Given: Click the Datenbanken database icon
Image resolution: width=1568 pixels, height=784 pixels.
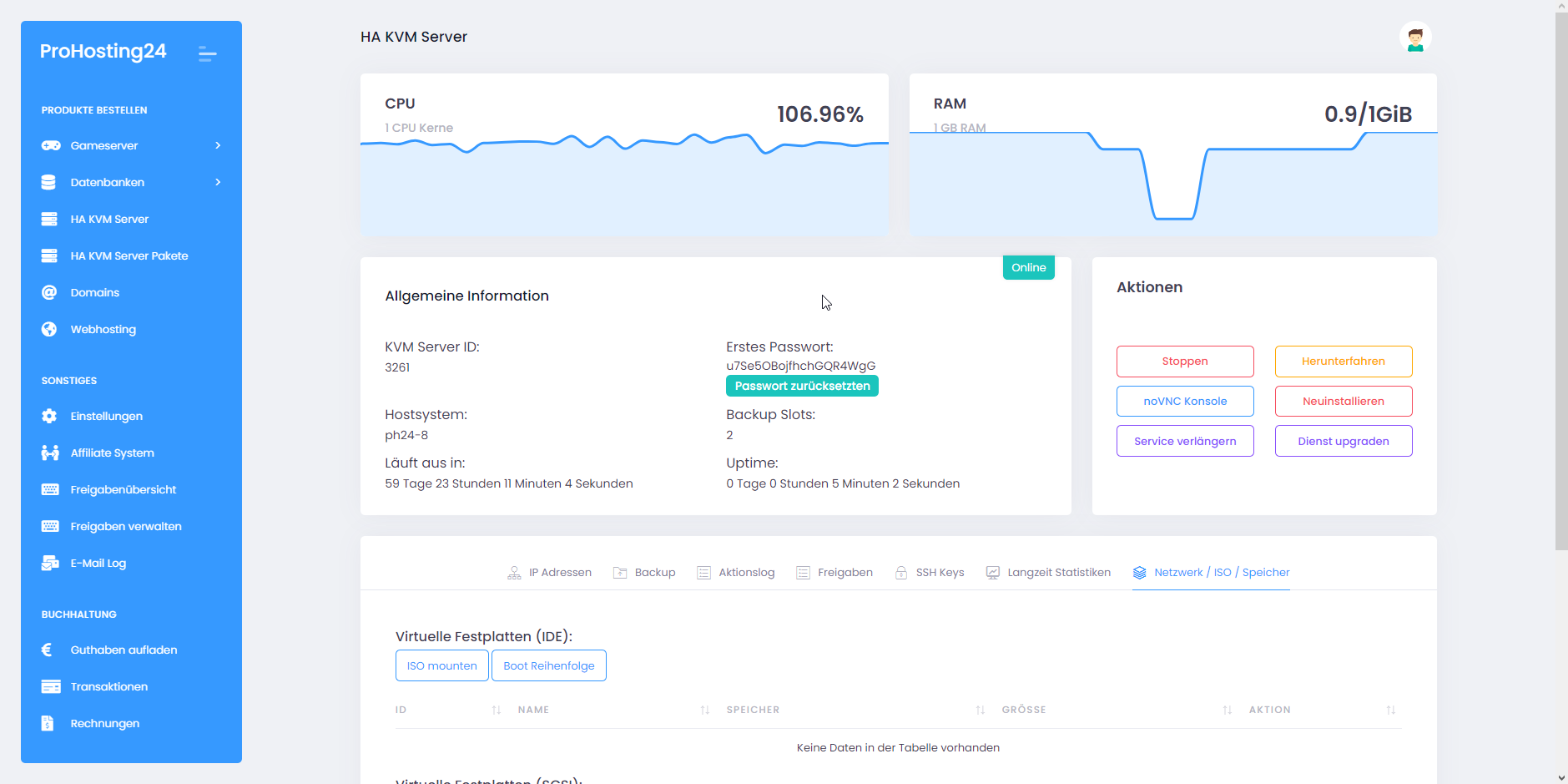Looking at the screenshot, I should click(49, 182).
